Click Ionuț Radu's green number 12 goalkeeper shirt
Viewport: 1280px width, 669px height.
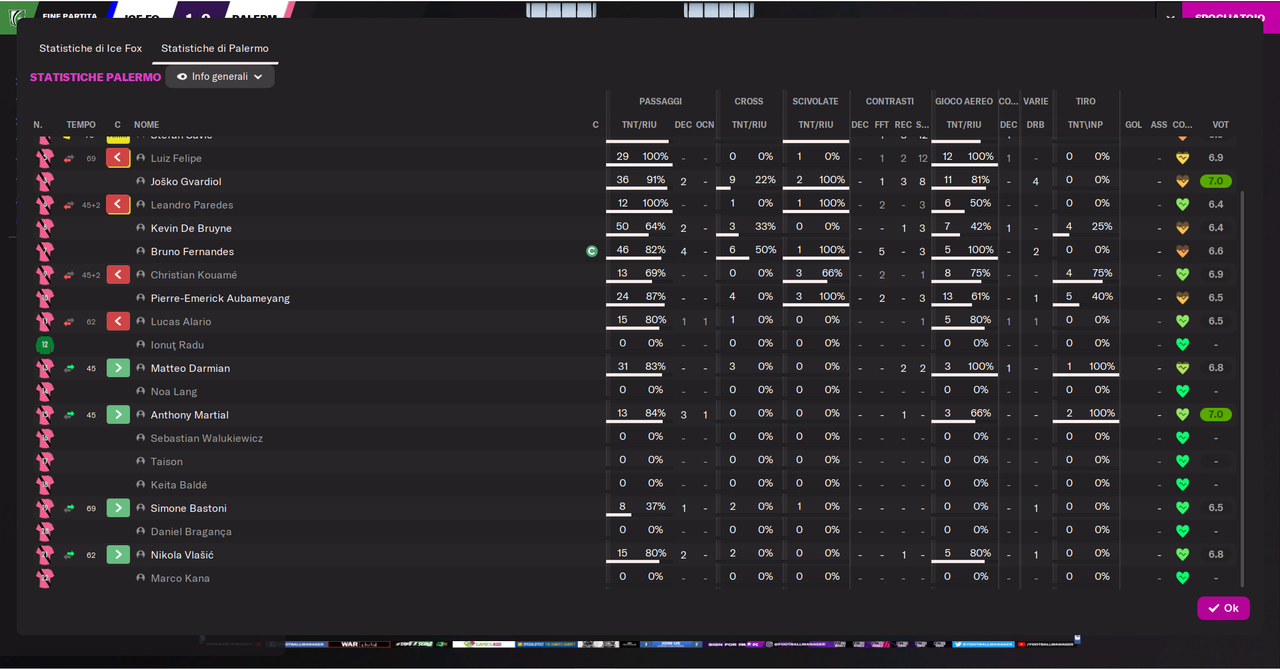click(44, 345)
